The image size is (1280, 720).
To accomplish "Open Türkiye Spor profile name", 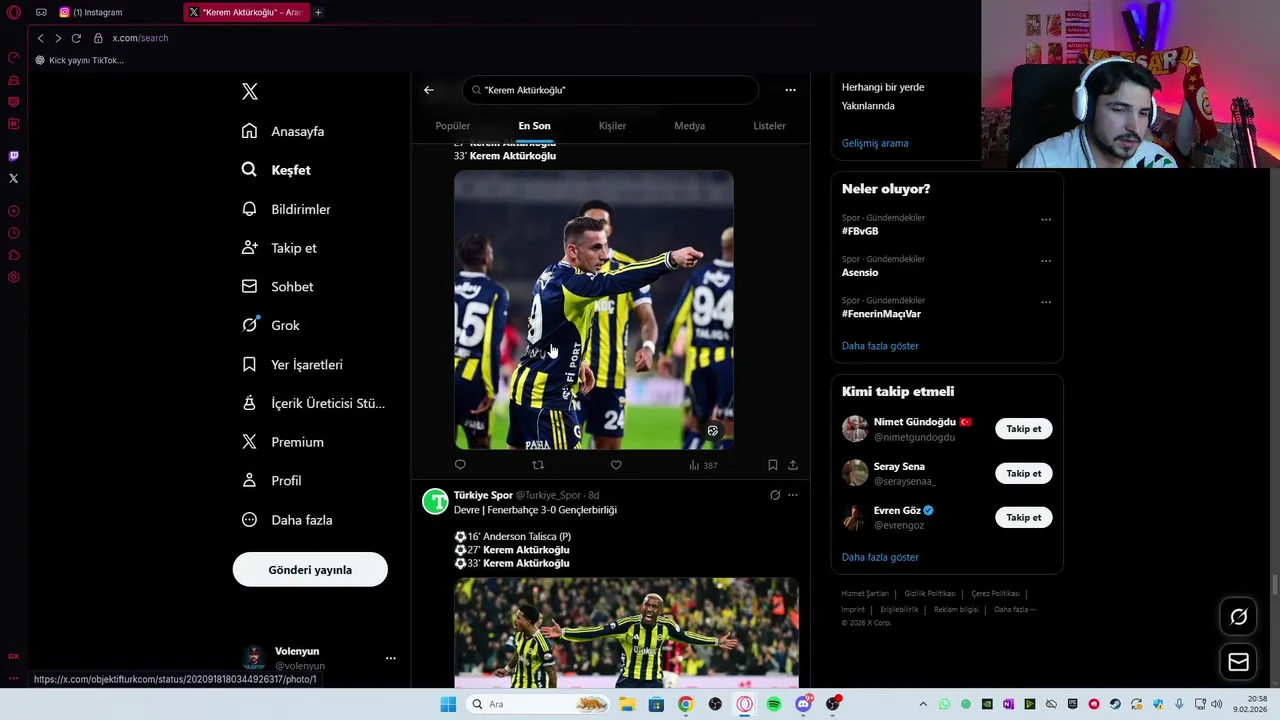I will [483, 495].
